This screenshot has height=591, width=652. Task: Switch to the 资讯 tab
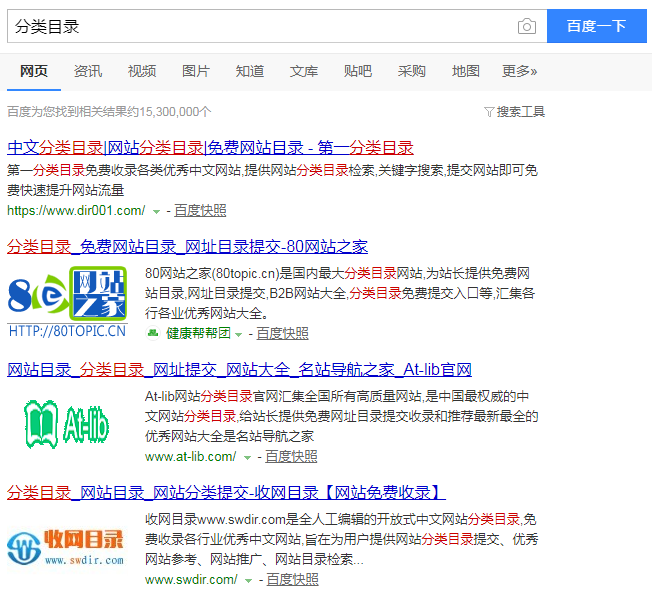[88, 71]
